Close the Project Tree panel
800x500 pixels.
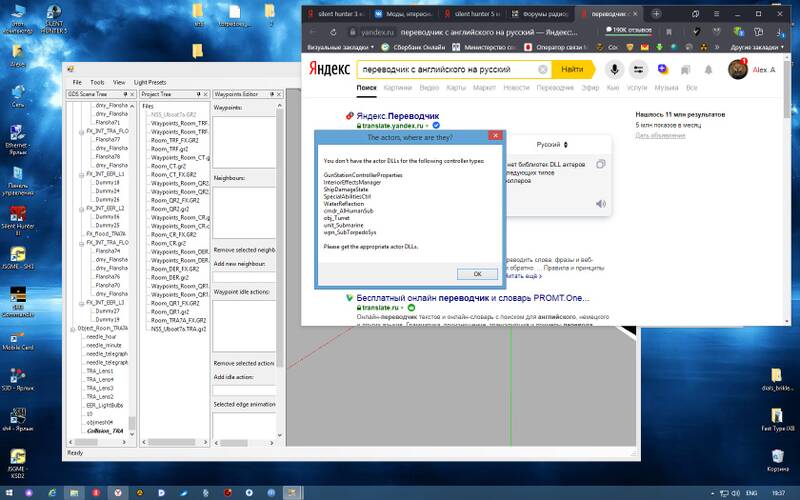click(206, 94)
